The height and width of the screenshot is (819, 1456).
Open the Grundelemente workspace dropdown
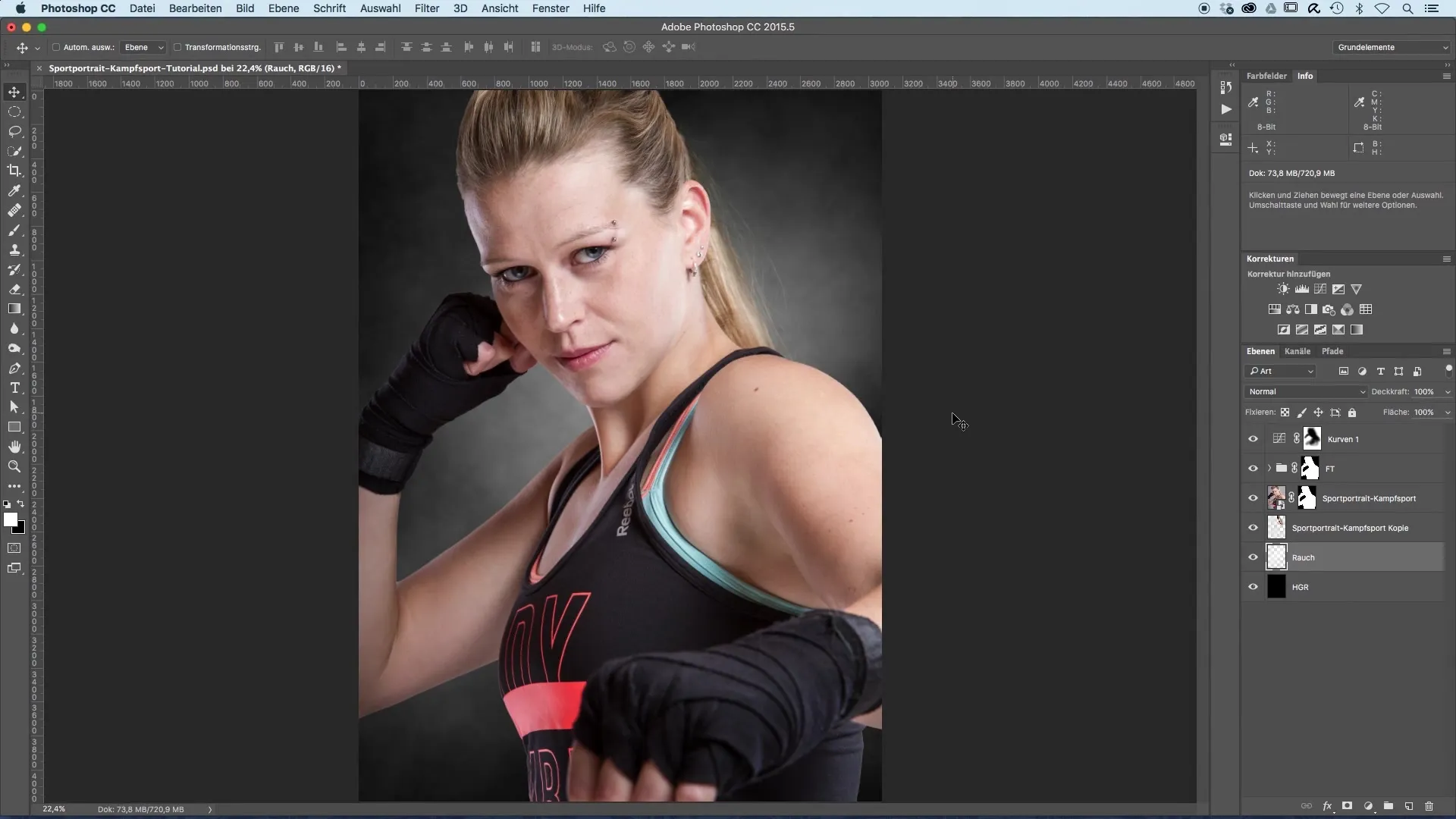pyautogui.click(x=1392, y=47)
